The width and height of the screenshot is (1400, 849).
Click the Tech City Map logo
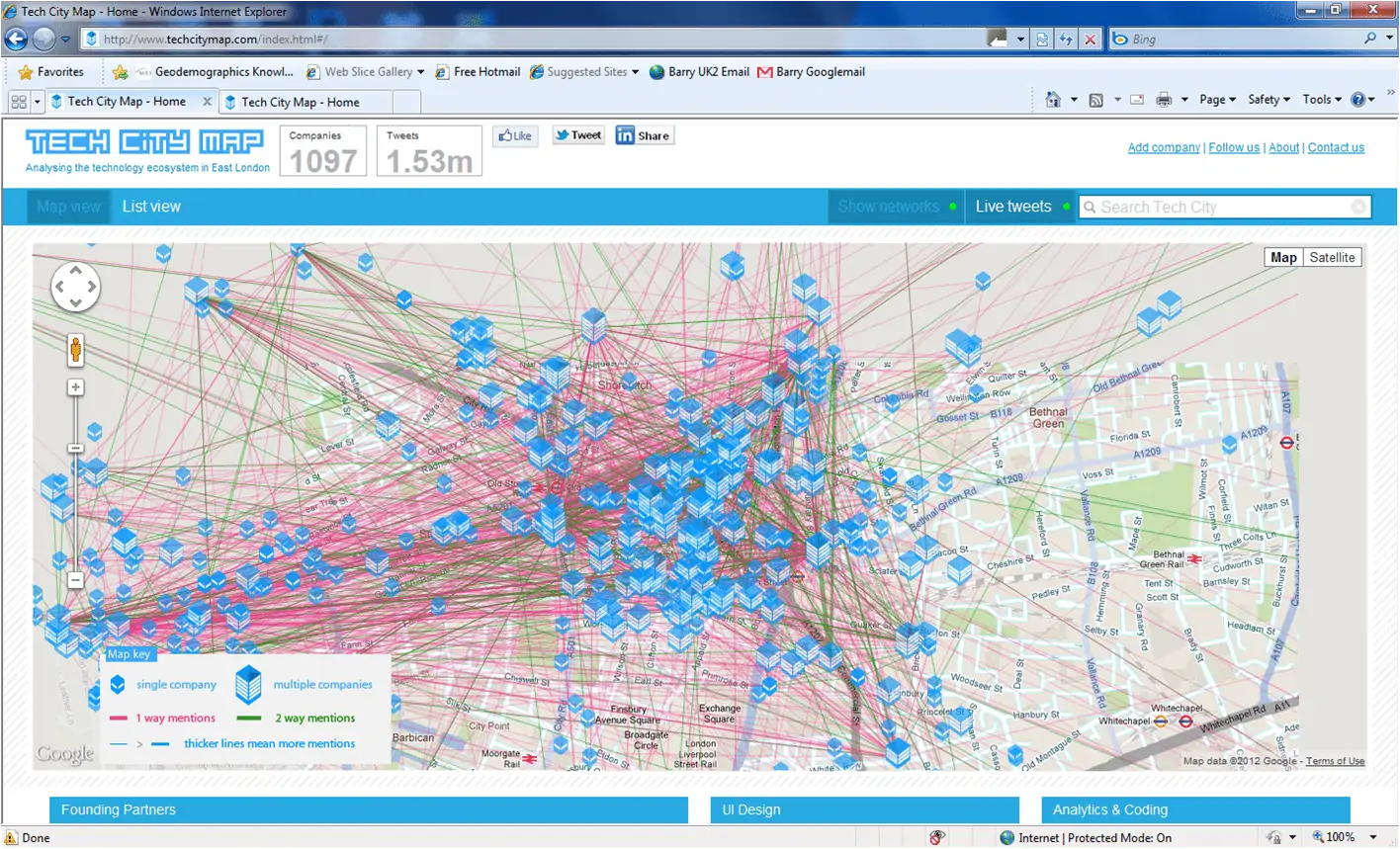pos(144,141)
